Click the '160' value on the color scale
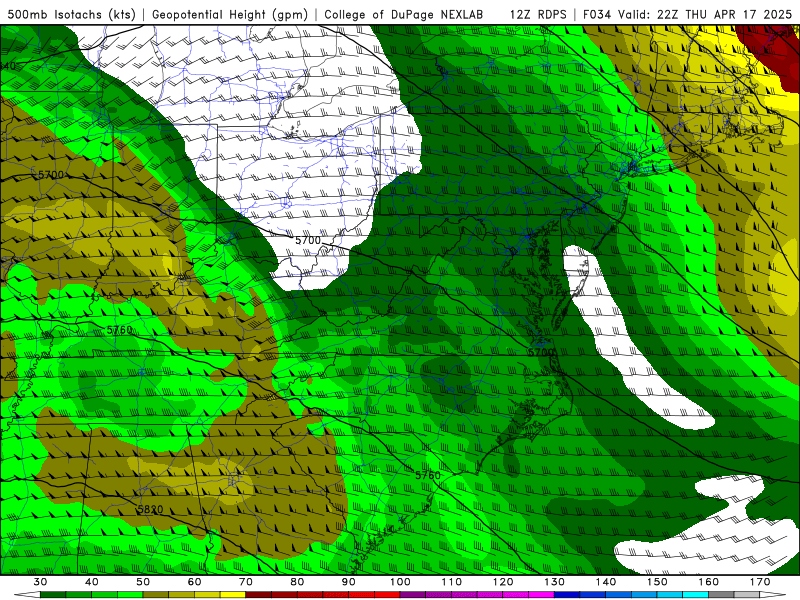Image resolution: width=800 pixels, height=600 pixels. coord(709,582)
